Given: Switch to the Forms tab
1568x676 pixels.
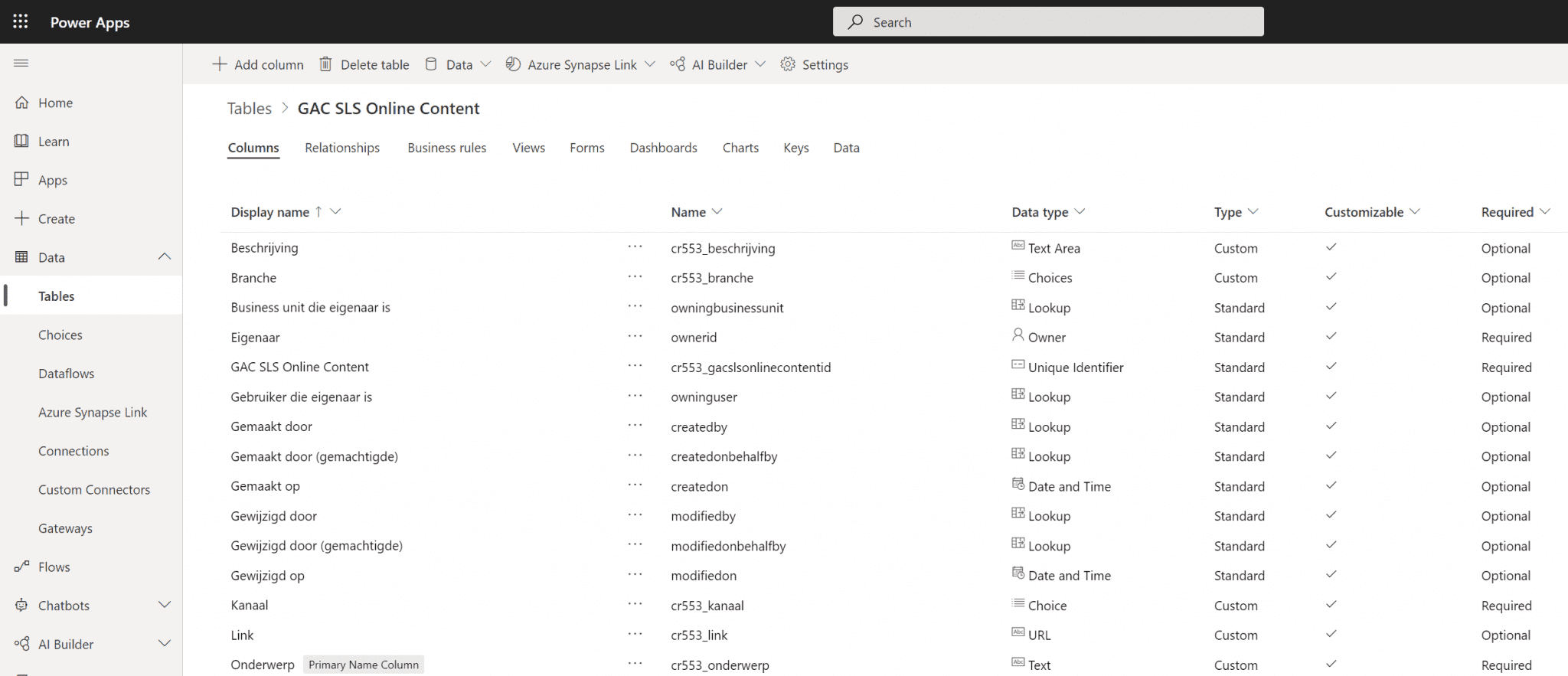Looking at the screenshot, I should click(587, 148).
